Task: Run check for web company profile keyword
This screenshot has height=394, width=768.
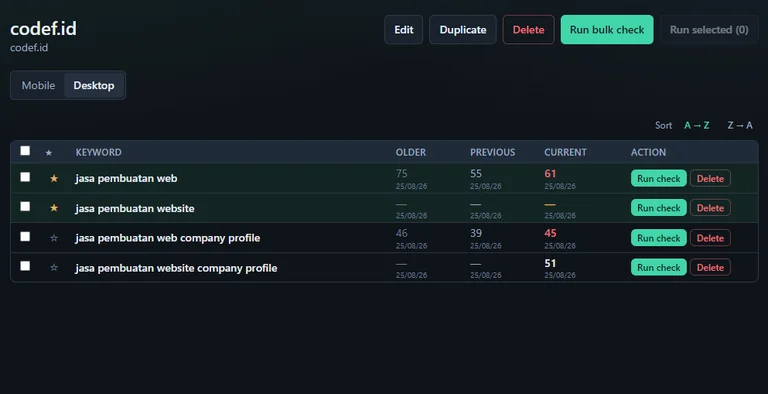Action: click(659, 238)
